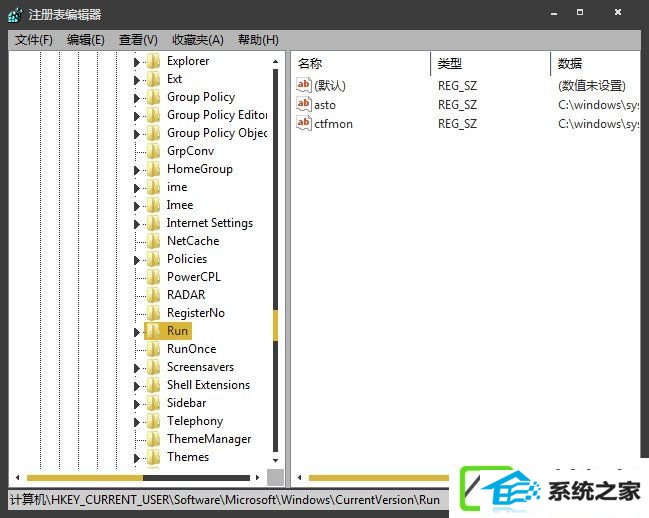The image size is (649, 518).
Task: Click the registry path in status bar
Action: click(x=225, y=499)
